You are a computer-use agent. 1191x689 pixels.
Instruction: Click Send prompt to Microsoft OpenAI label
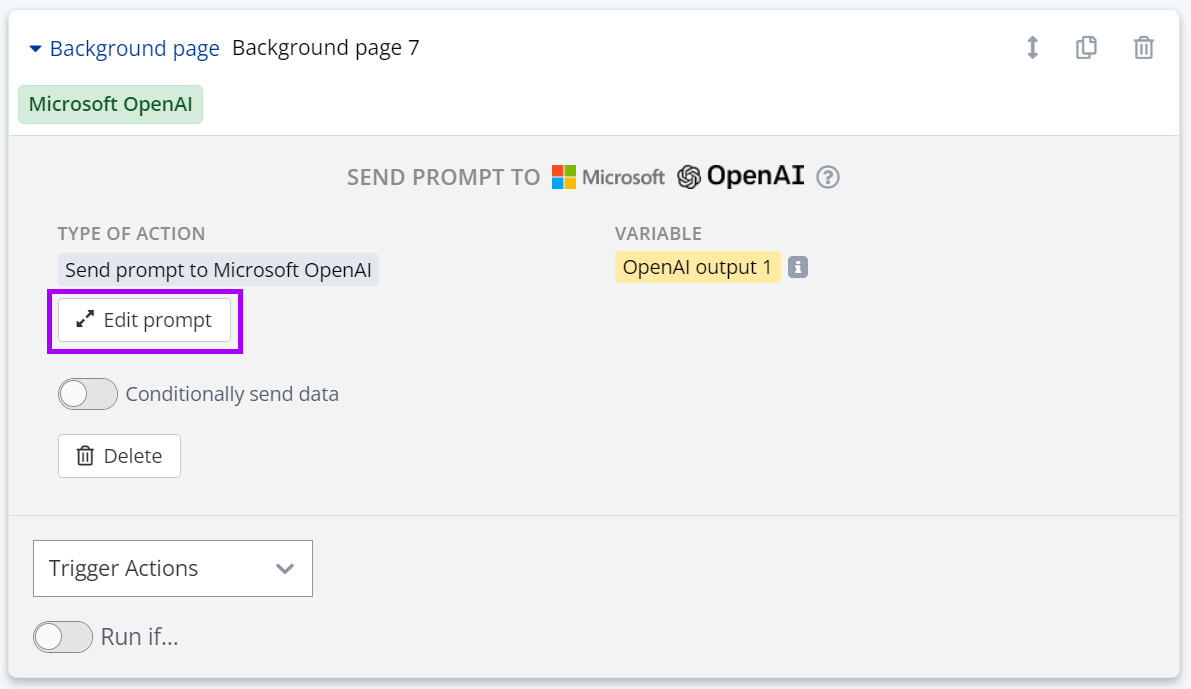pos(218,270)
